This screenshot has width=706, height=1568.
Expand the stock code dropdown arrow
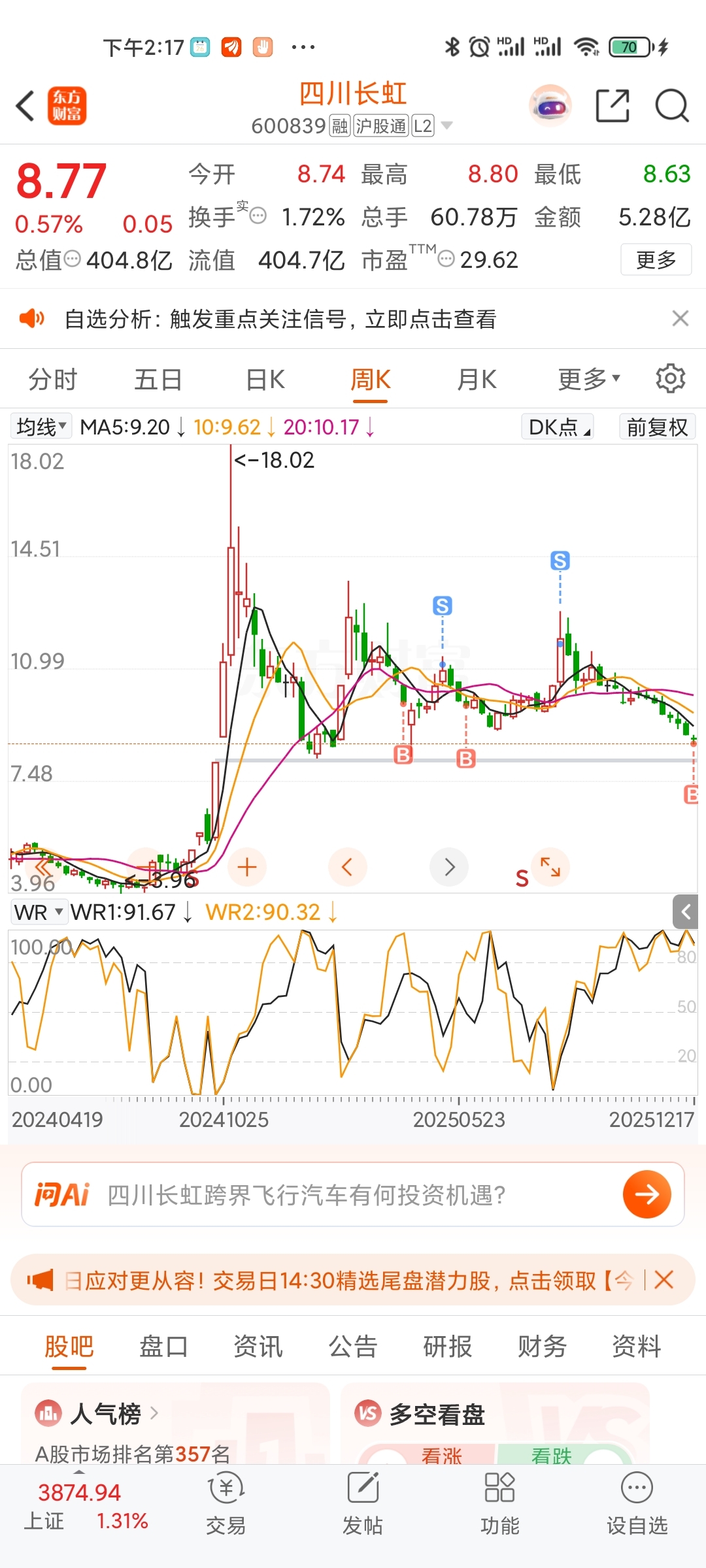click(447, 125)
